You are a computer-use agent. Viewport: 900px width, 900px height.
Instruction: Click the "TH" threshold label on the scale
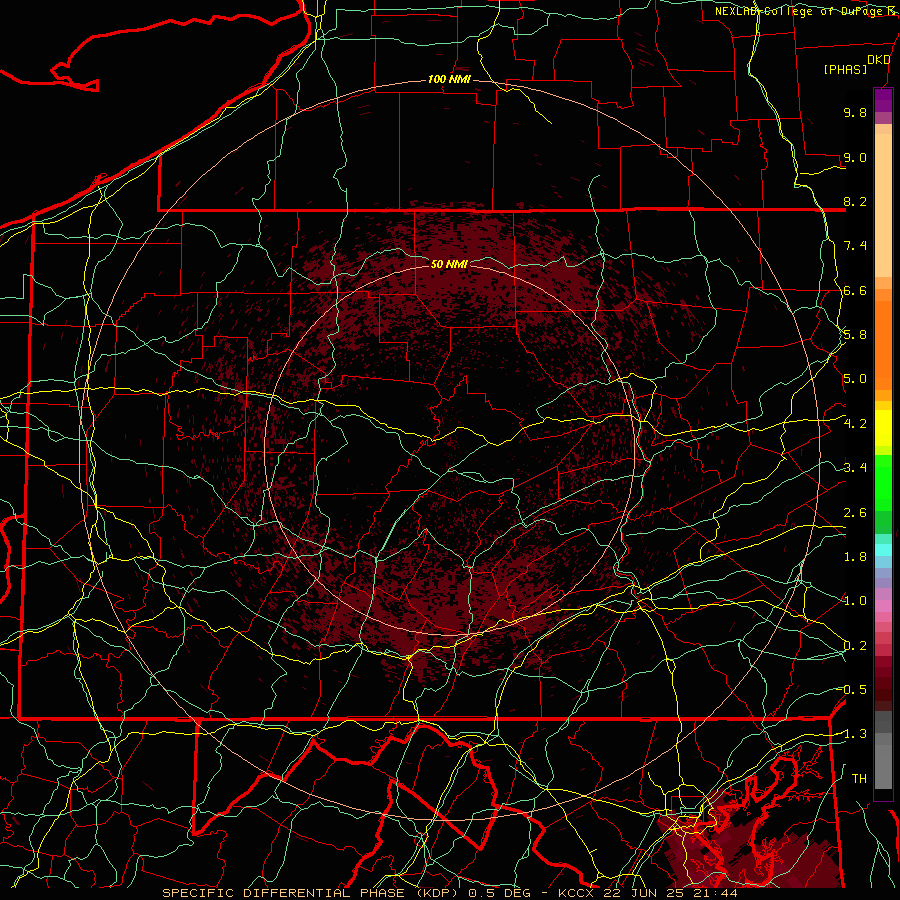pos(859,779)
